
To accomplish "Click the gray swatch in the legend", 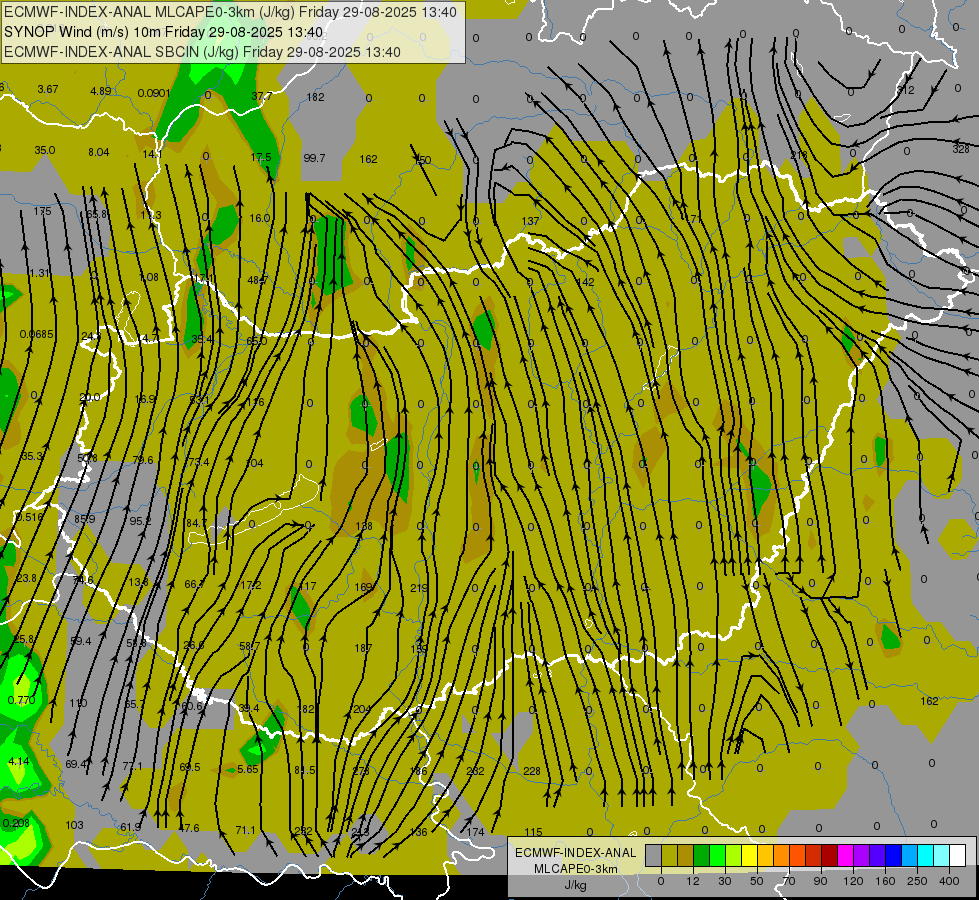I will tap(653, 856).
